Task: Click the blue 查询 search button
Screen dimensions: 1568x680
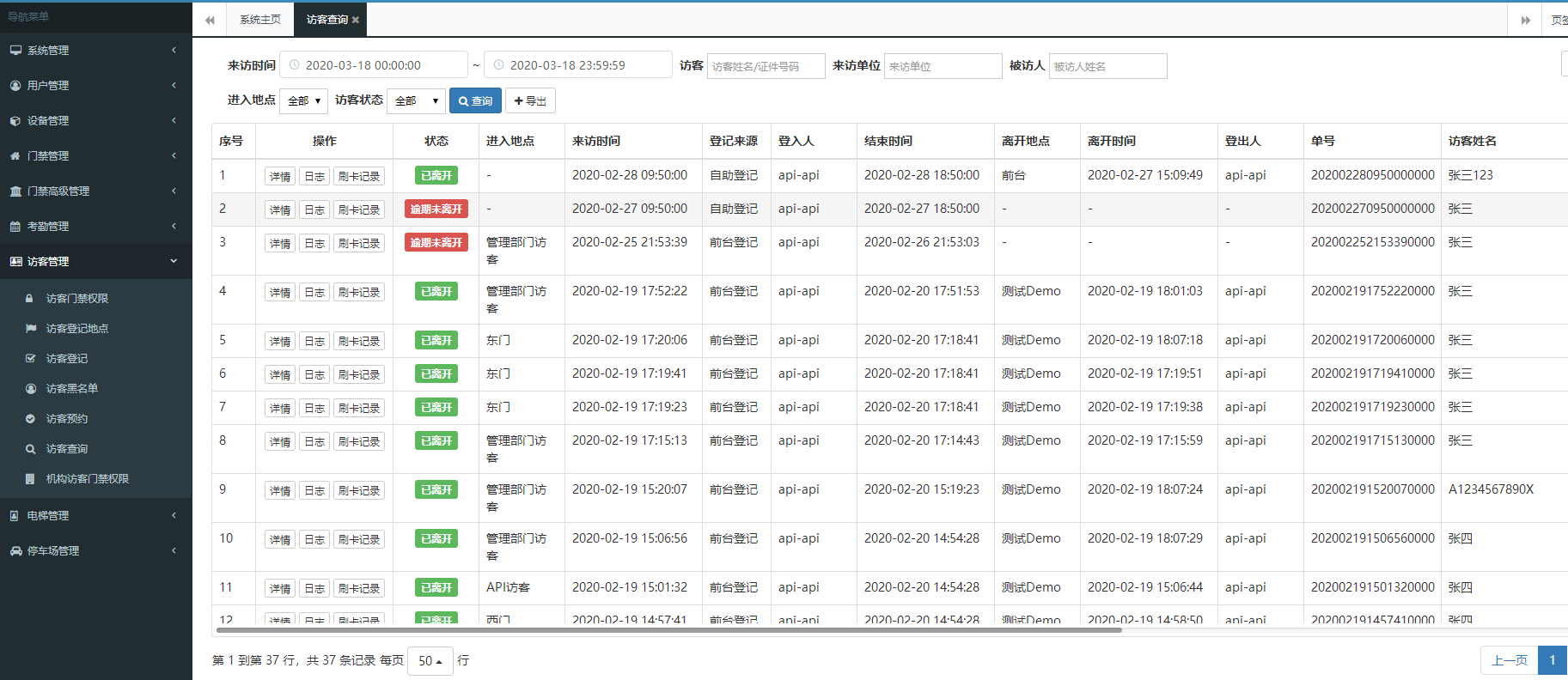Action: pos(475,101)
